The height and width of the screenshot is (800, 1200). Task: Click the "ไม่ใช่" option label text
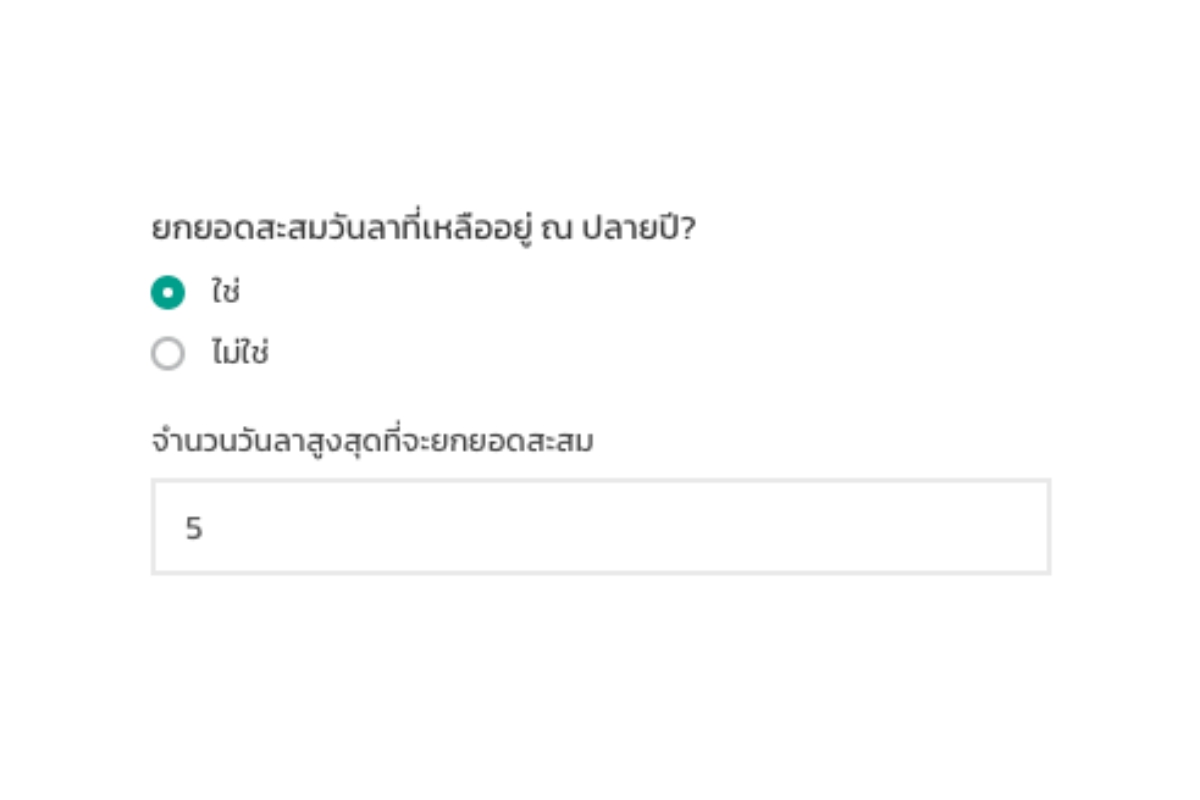(x=240, y=354)
